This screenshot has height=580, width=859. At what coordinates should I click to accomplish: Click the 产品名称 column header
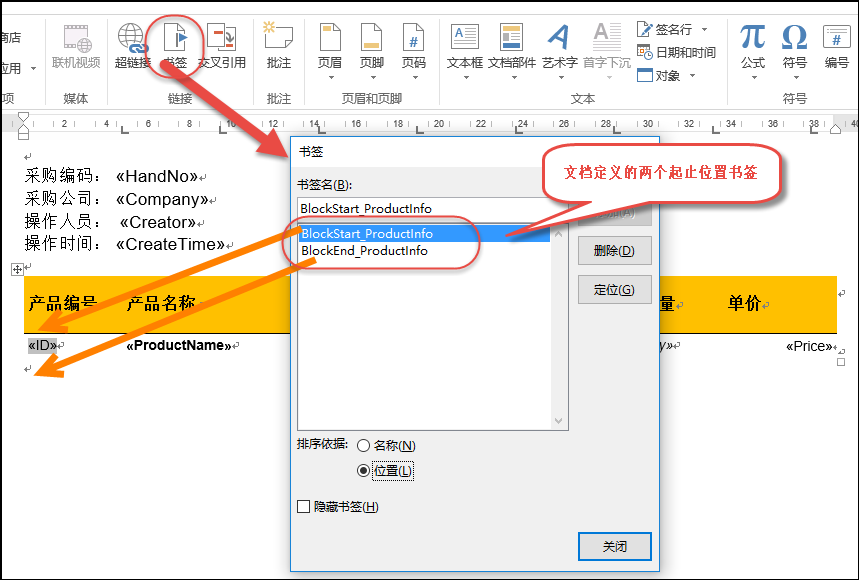(x=161, y=303)
